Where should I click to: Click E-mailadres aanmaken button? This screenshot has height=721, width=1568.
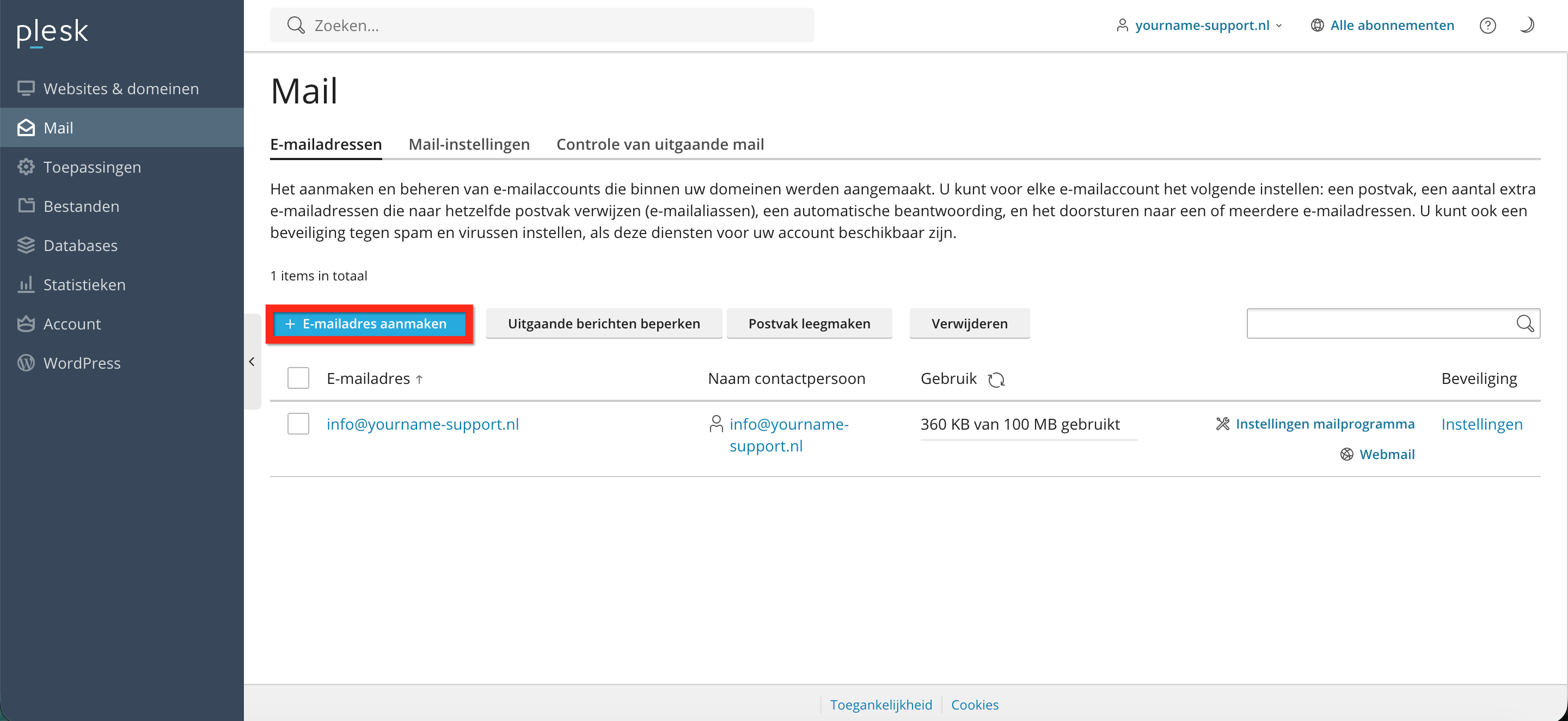coord(370,324)
